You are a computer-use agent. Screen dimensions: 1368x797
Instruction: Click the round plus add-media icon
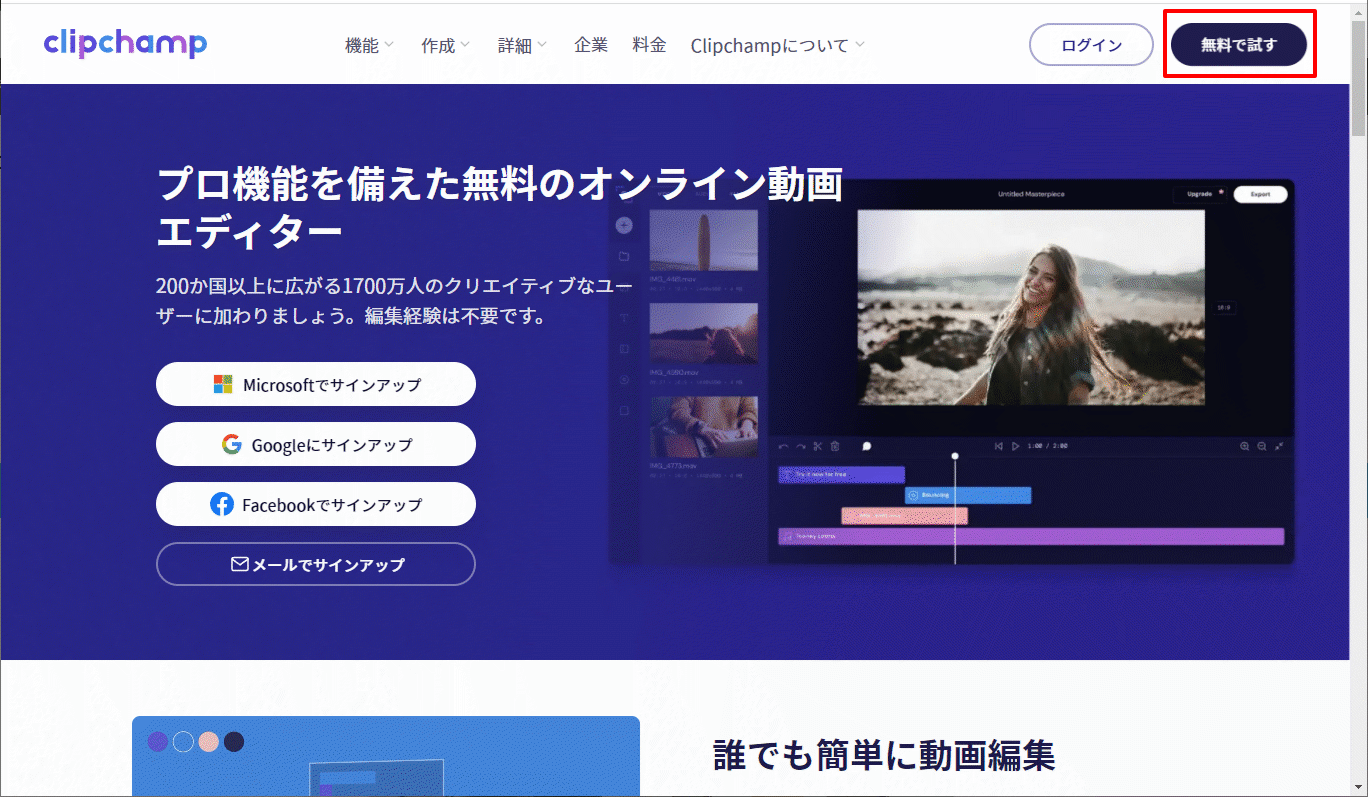click(x=624, y=226)
